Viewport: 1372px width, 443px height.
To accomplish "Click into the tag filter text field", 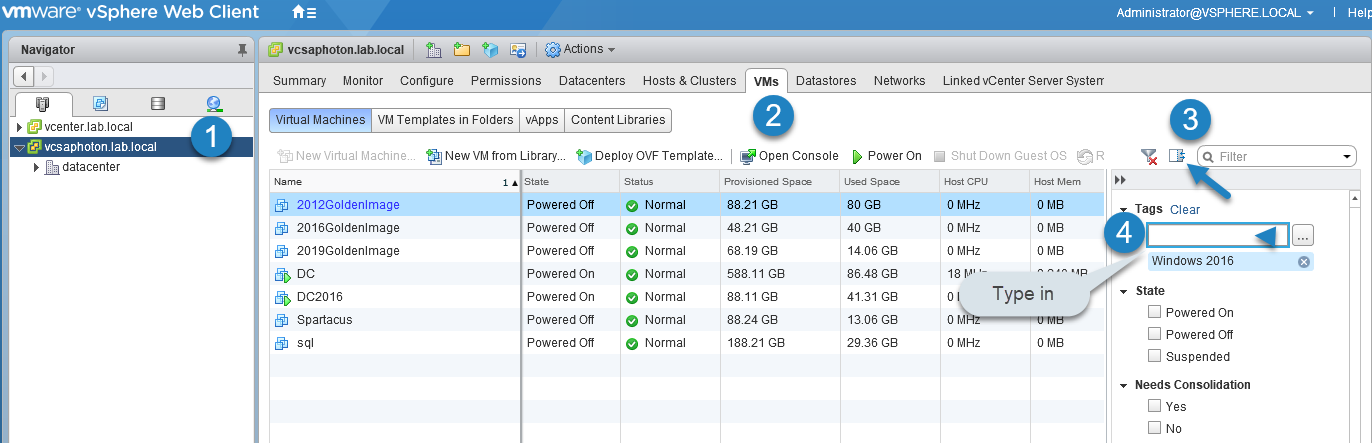I will (x=1218, y=236).
